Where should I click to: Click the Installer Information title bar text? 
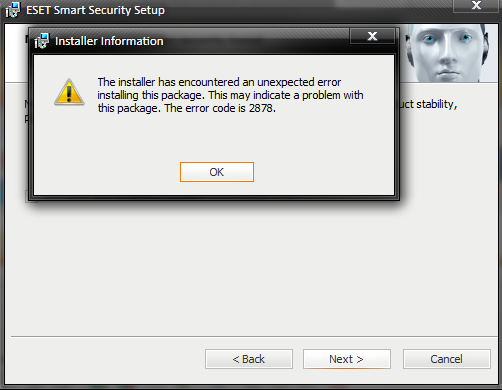[x=109, y=41]
